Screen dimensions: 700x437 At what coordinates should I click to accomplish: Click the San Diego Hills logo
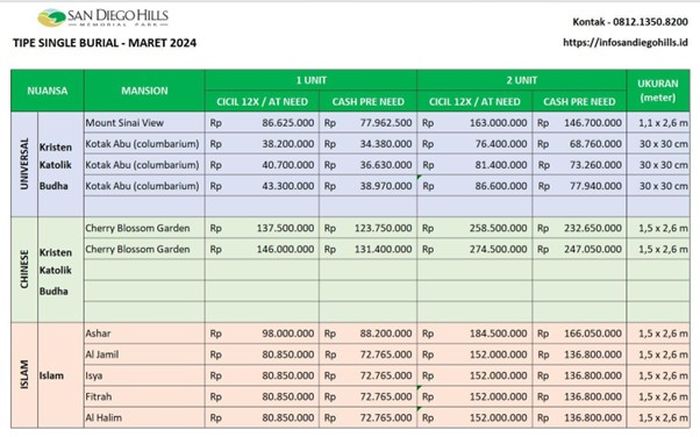[x=102, y=17]
